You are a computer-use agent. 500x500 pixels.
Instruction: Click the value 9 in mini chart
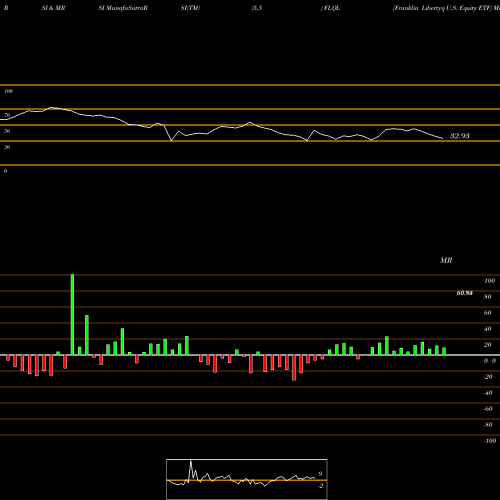(x=320, y=474)
